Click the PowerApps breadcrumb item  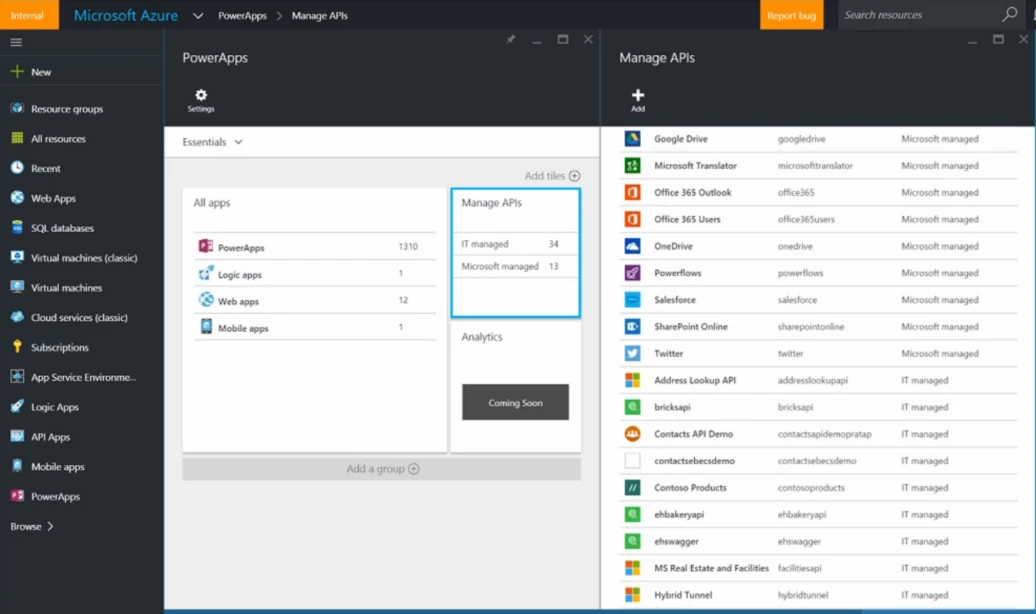click(x=242, y=16)
